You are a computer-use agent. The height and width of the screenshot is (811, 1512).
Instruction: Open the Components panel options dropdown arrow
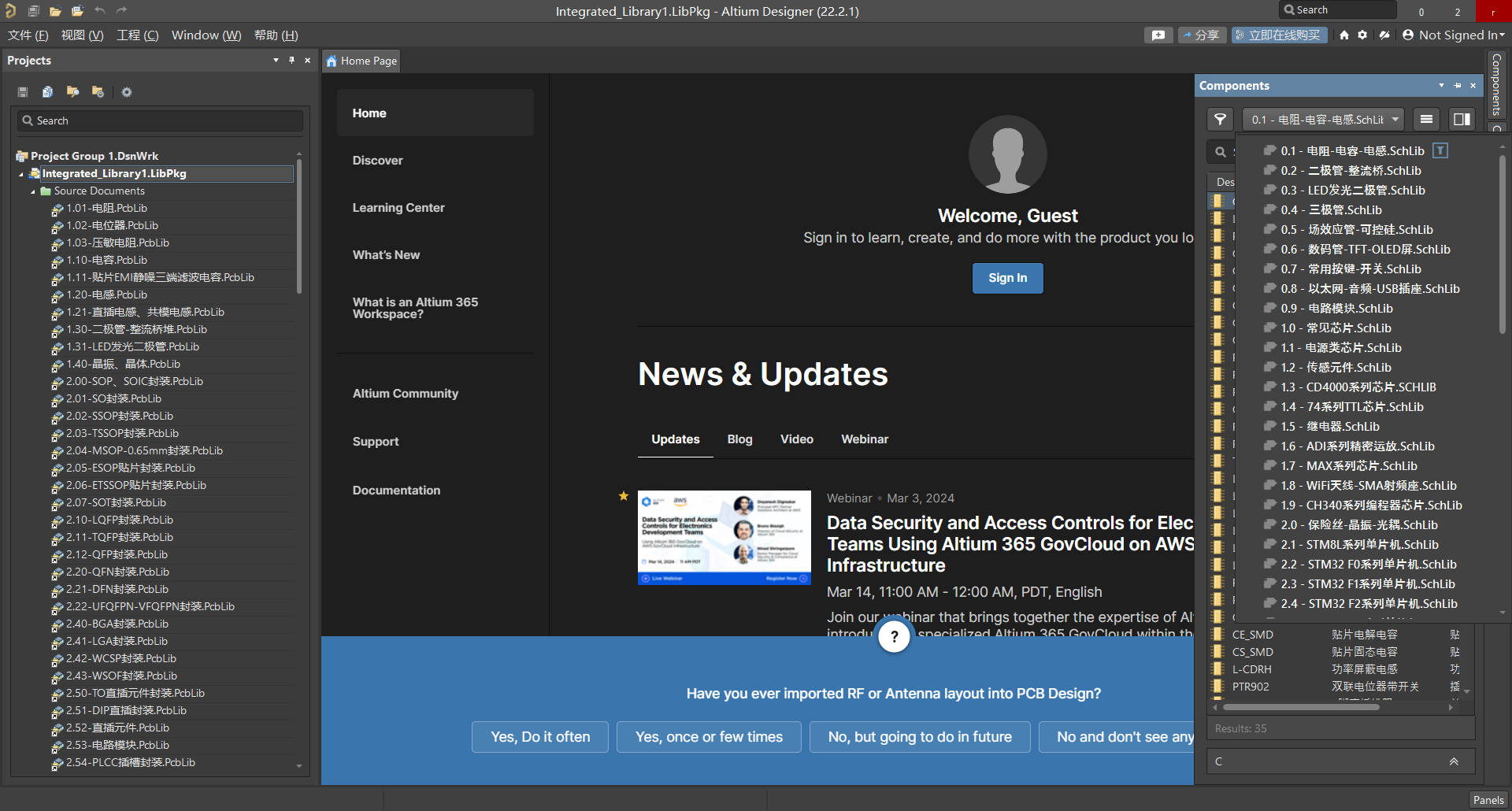[1442, 86]
